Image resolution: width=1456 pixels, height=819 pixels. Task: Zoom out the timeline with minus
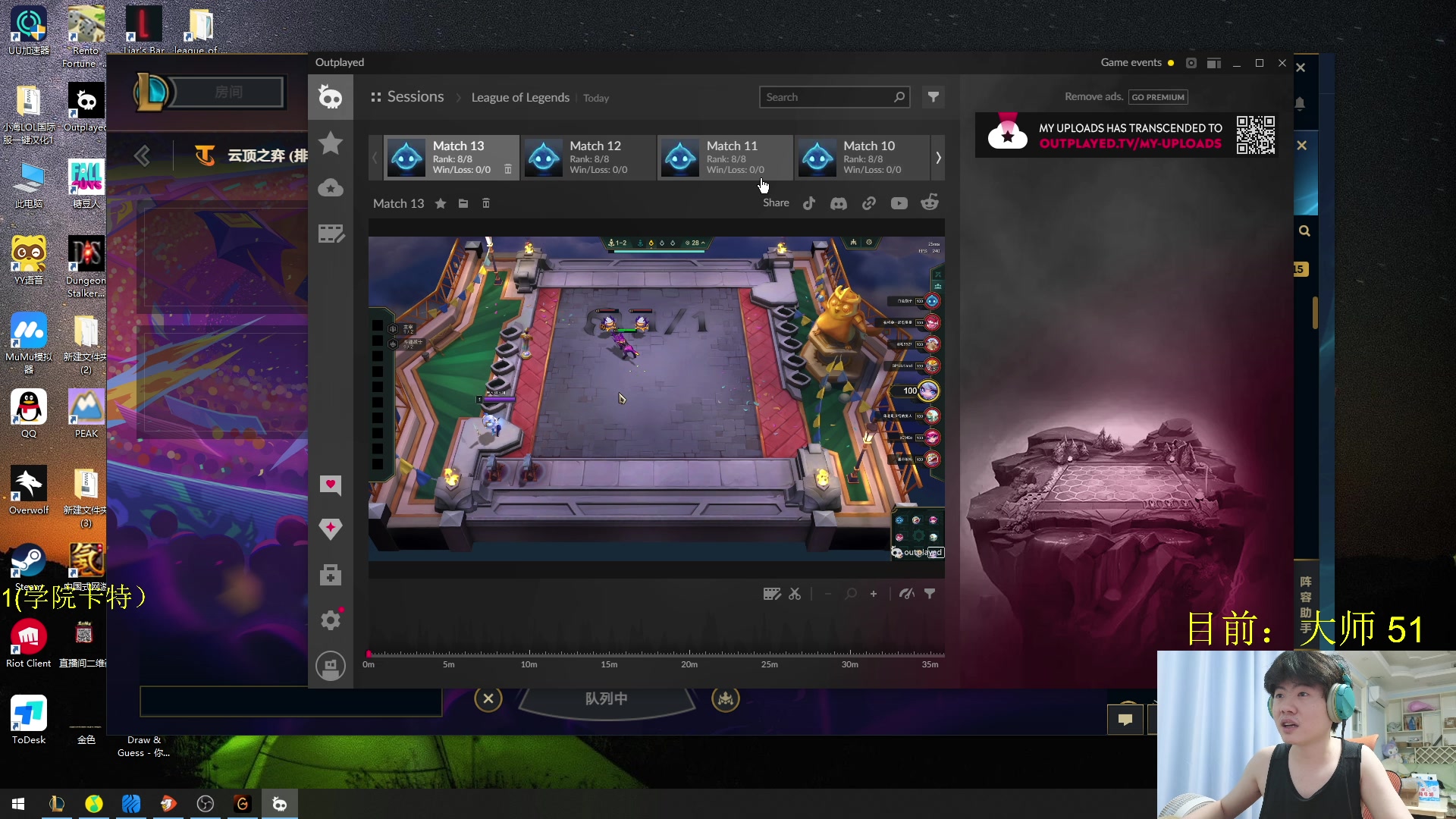point(828,594)
